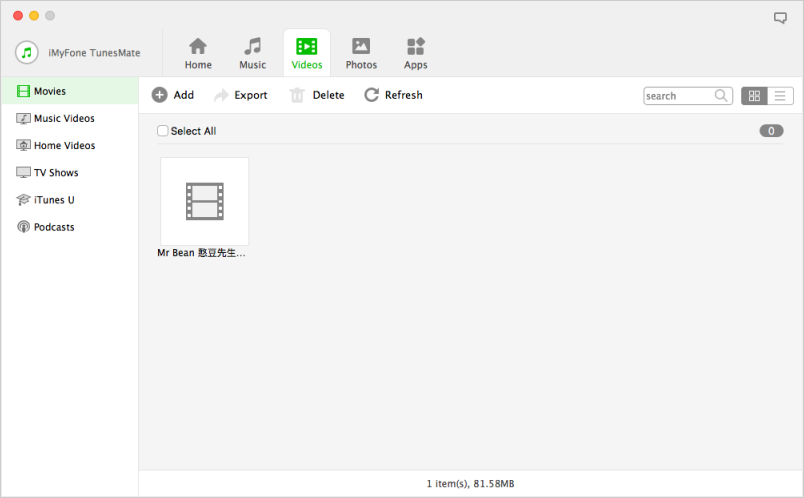Click the magnifier search icon
The width and height of the screenshot is (804, 498).
tap(721, 95)
